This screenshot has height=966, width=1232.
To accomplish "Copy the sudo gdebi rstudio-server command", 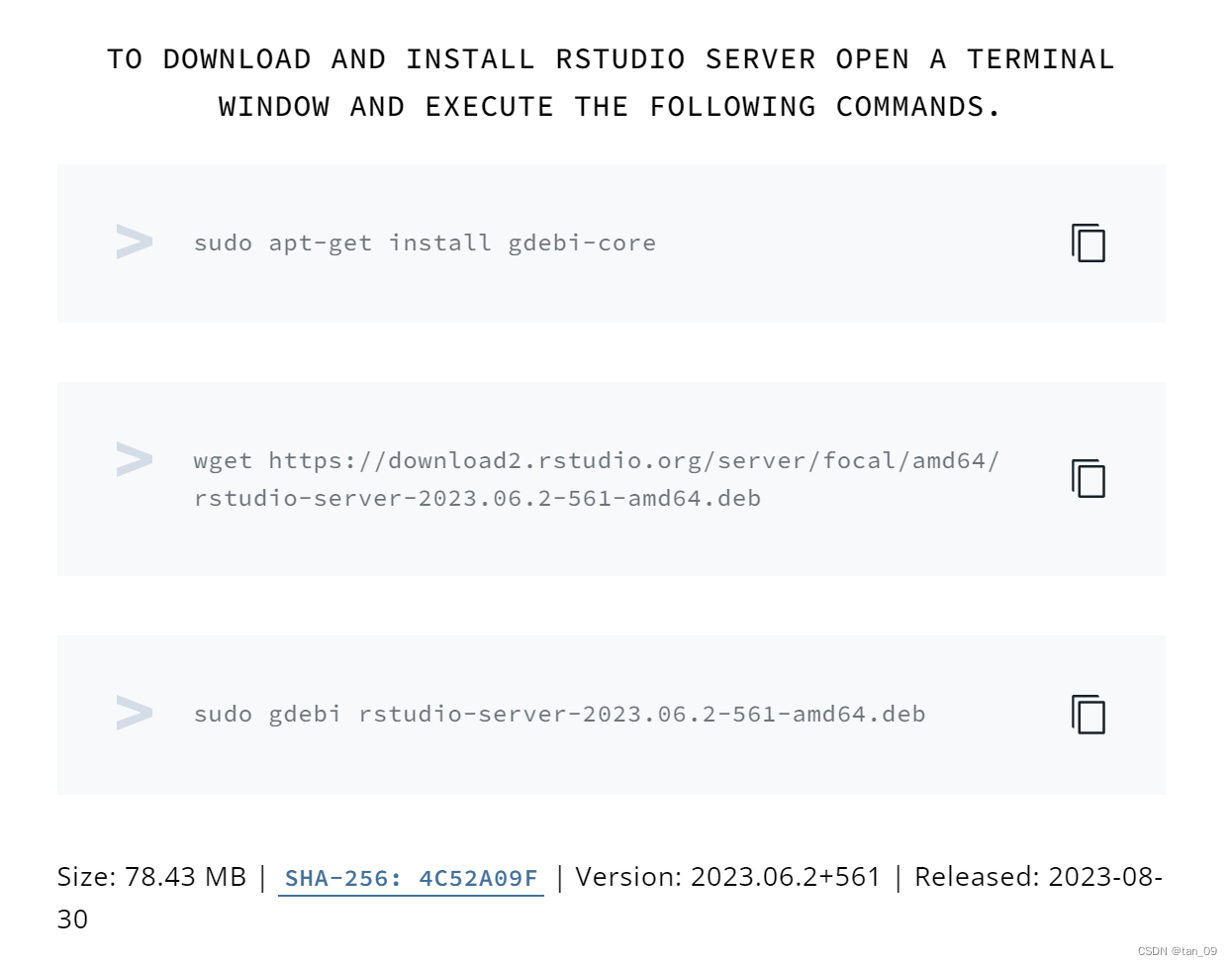I will click(x=1088, y=715).
